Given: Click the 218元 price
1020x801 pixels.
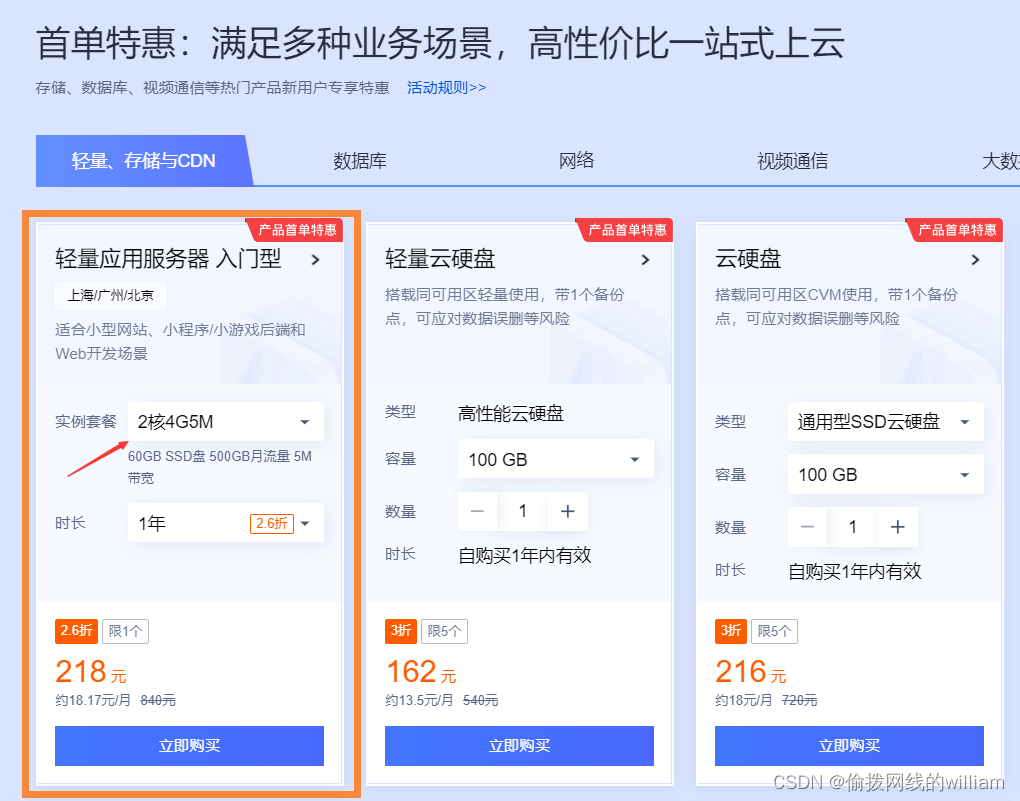Looking at the screenshot, I should click(x=90, y=672).
